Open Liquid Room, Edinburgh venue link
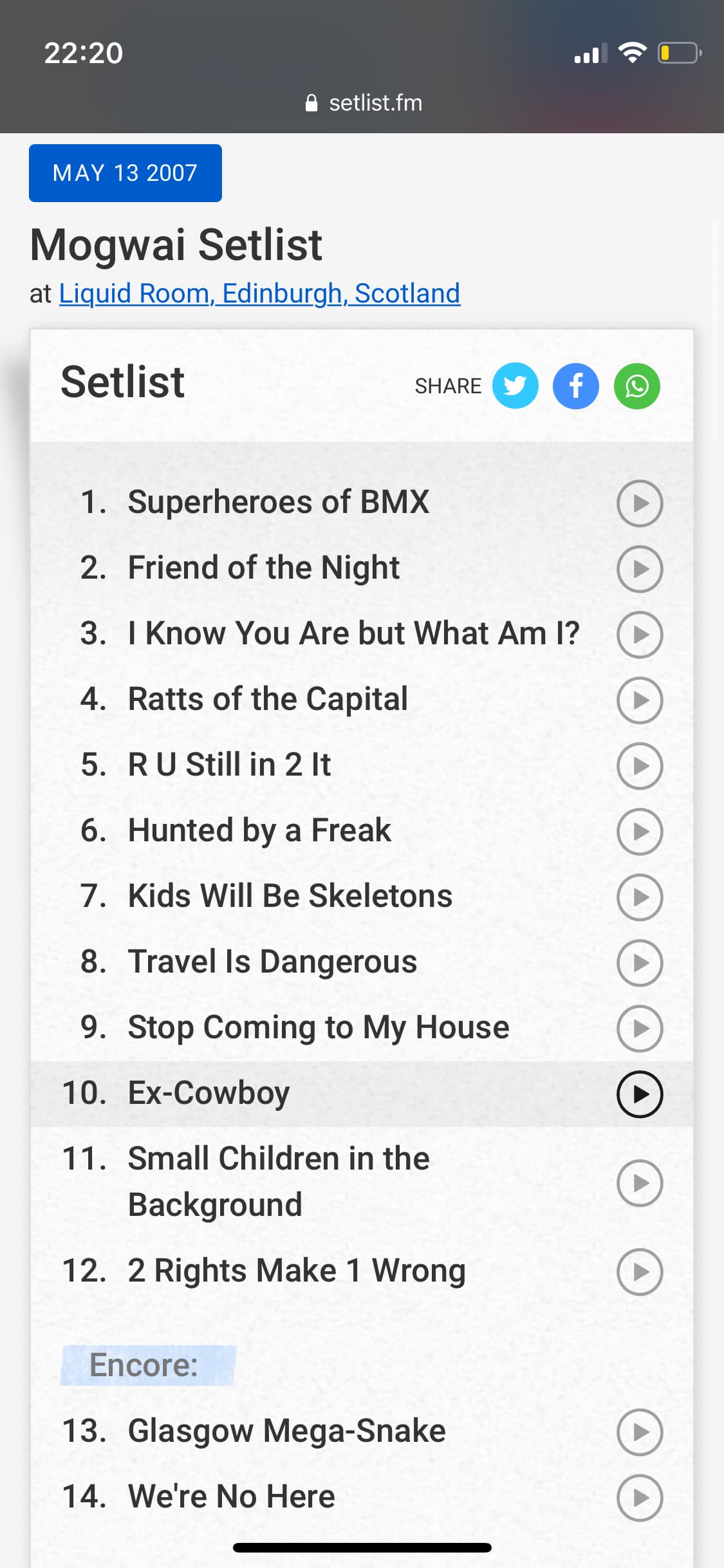Image resolution: width=724 pixels, height=1568 pixels. [x=259, y=294]
